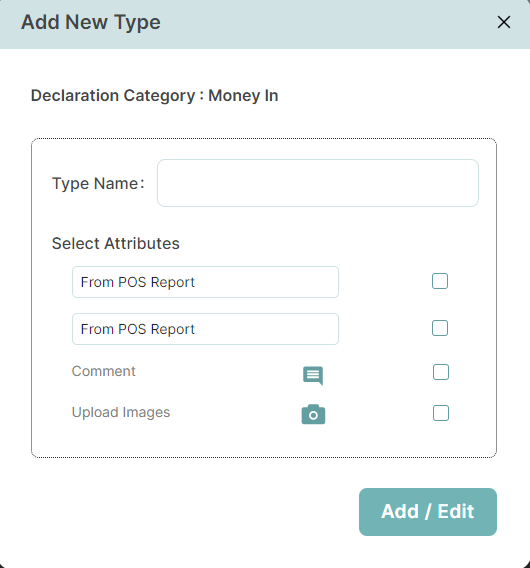Viewport: 530px width, 568px height.
Task: Submit with the Add / Edit button
Action: pyautogui.click(x=428, y=512)
